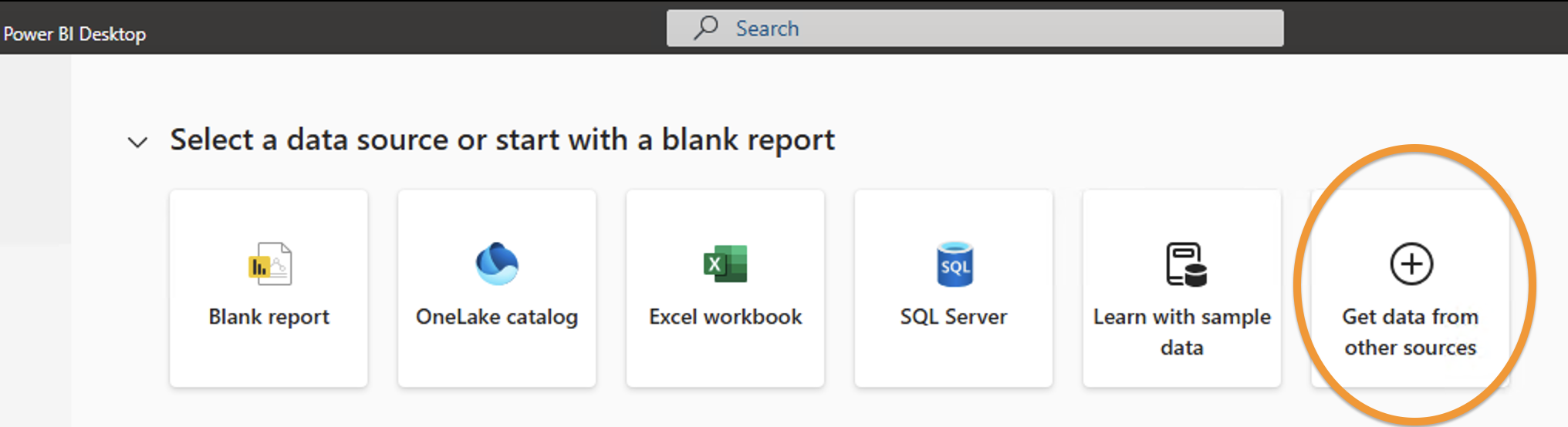Click the magnifier icon in Search bar
This screenshot has height=427, width=1568.
pos(705,28)
